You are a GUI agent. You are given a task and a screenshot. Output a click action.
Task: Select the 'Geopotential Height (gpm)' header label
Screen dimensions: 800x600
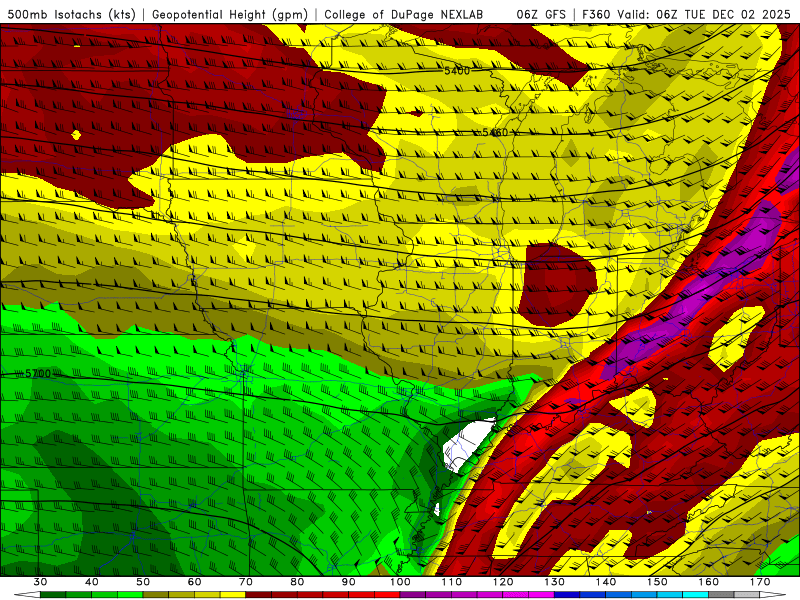pos(230,15)
